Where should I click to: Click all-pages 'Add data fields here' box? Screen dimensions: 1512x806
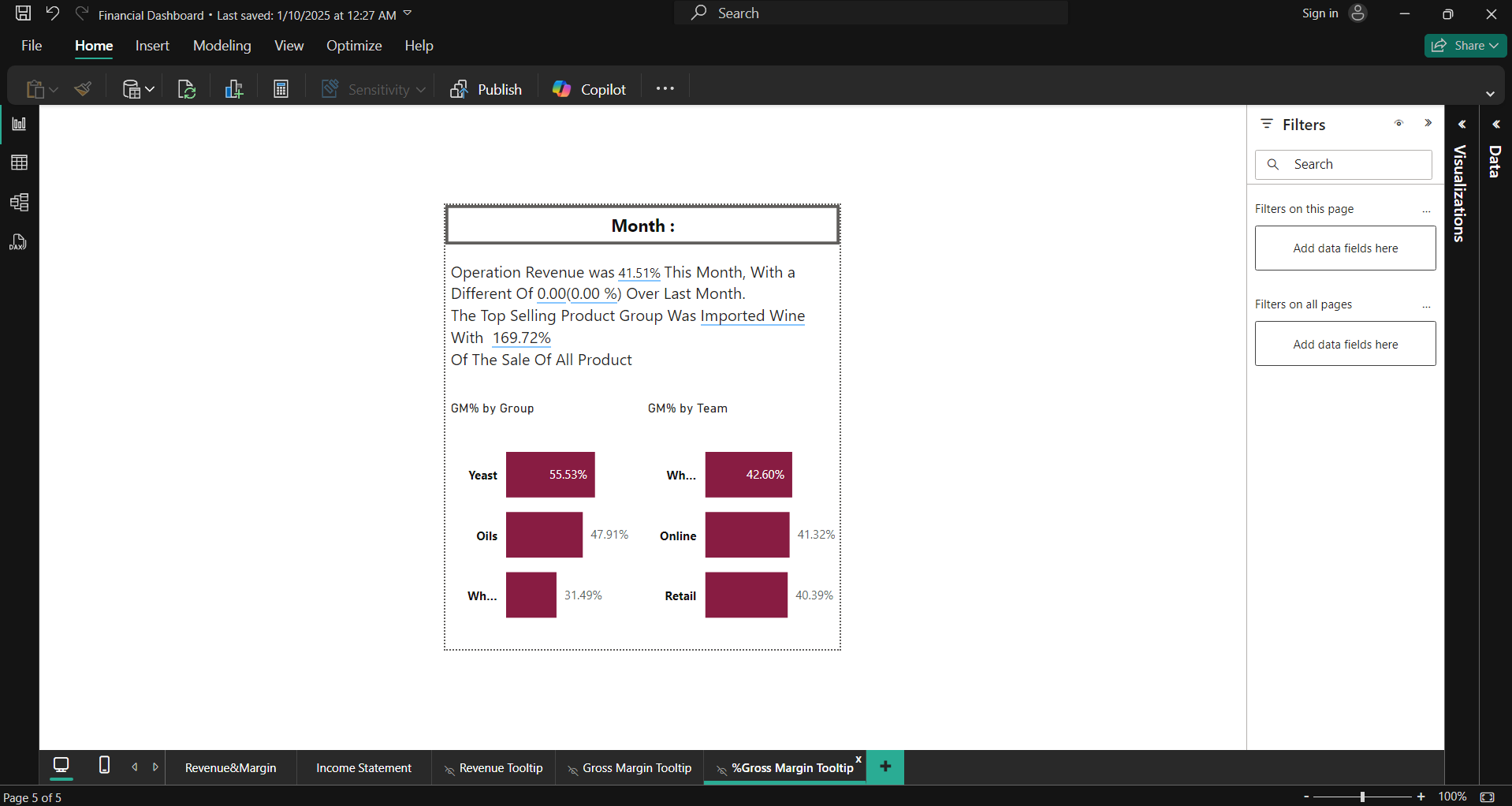(1345, 344)
